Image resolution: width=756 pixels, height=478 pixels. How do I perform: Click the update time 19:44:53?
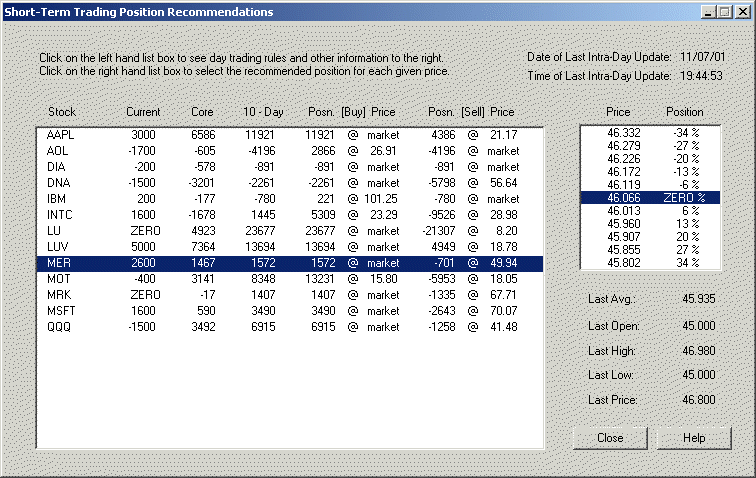click(701, 76)
